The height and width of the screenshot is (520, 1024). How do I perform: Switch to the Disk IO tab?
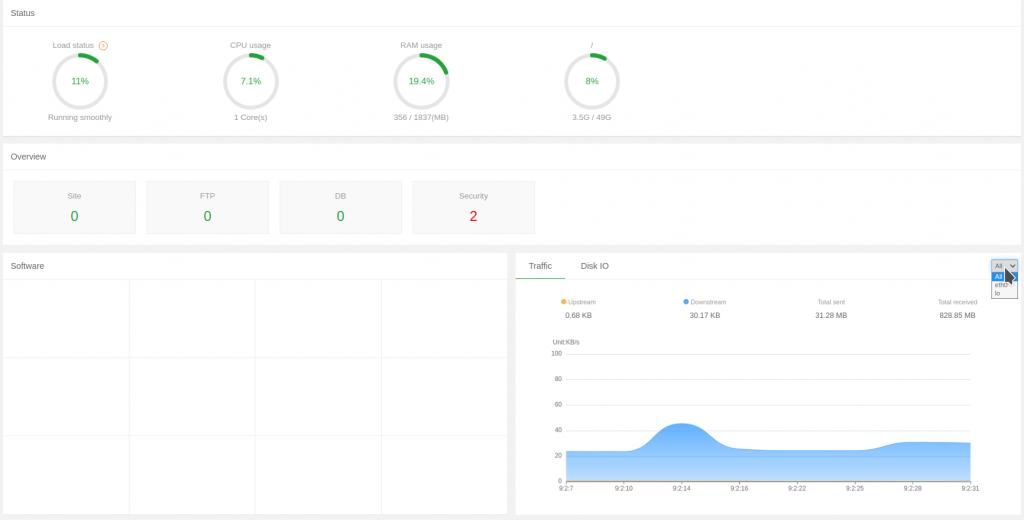pos(595,267)
